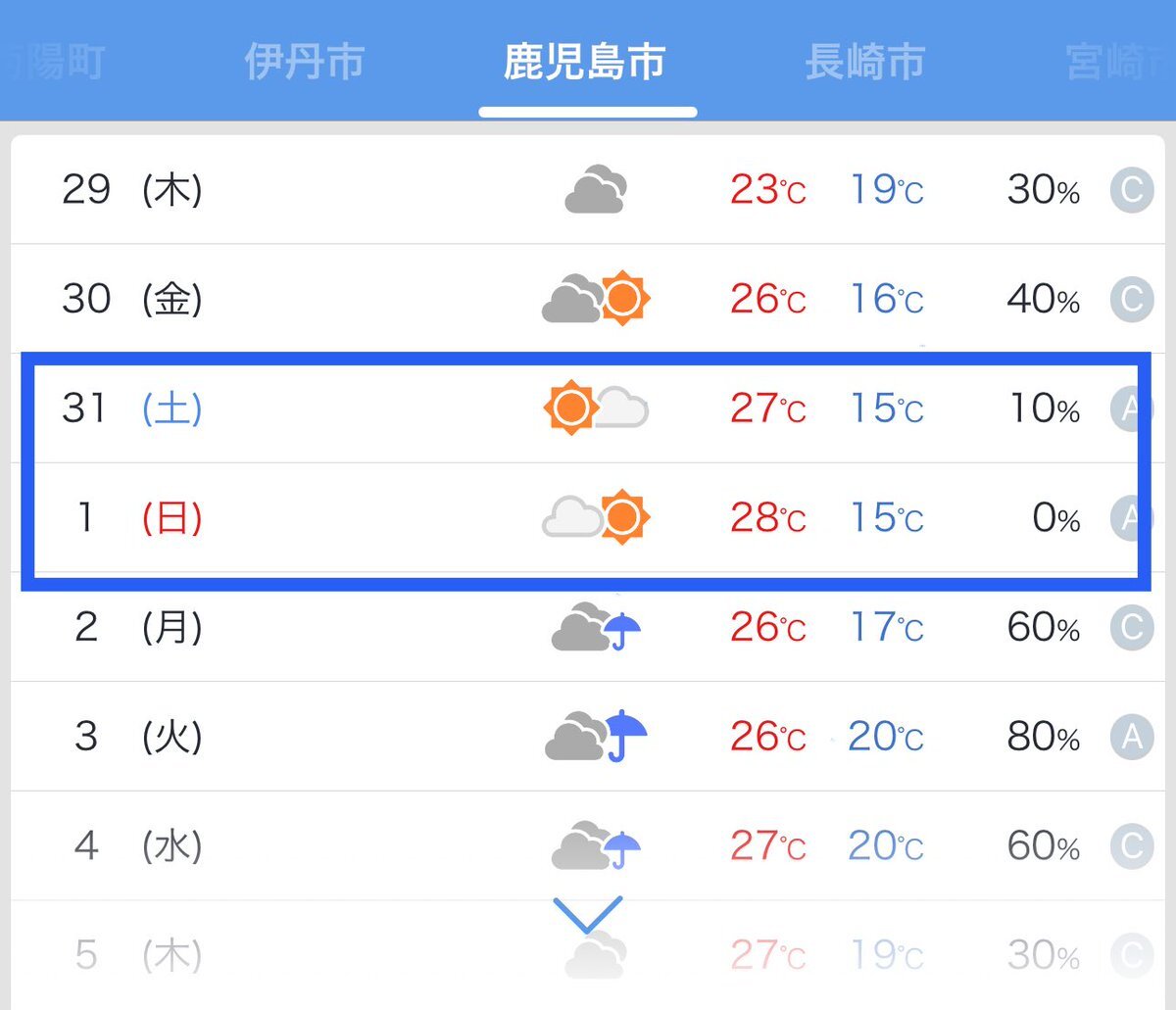Select the 27°C high for 31 (土)

click(768, 408)
